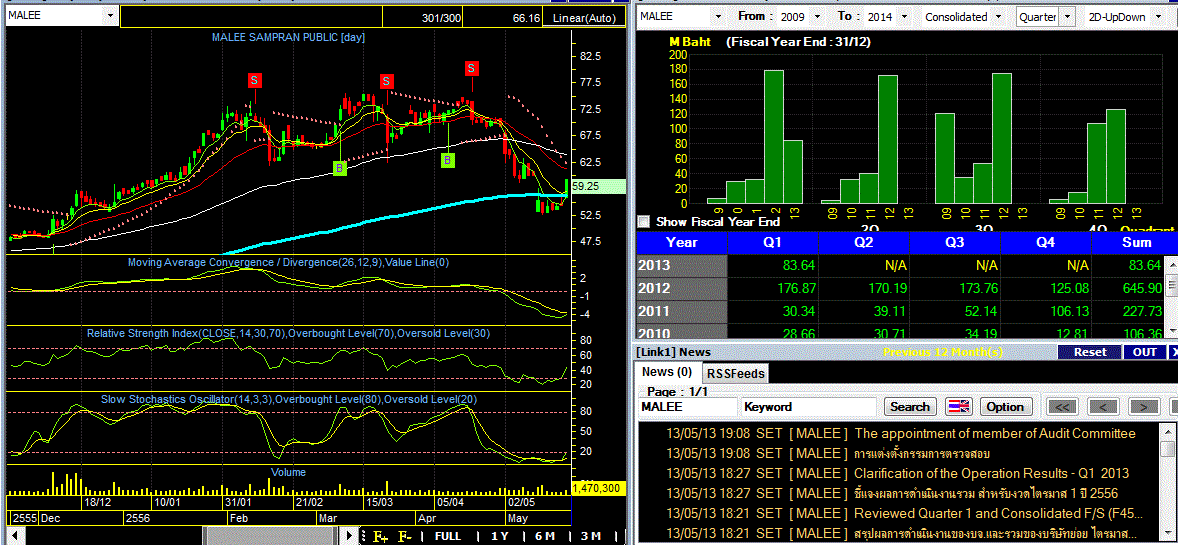The height and width of the screenshot is (548, 1178).
Task: Click the second red S sell marker
Action: coord(387,80)
